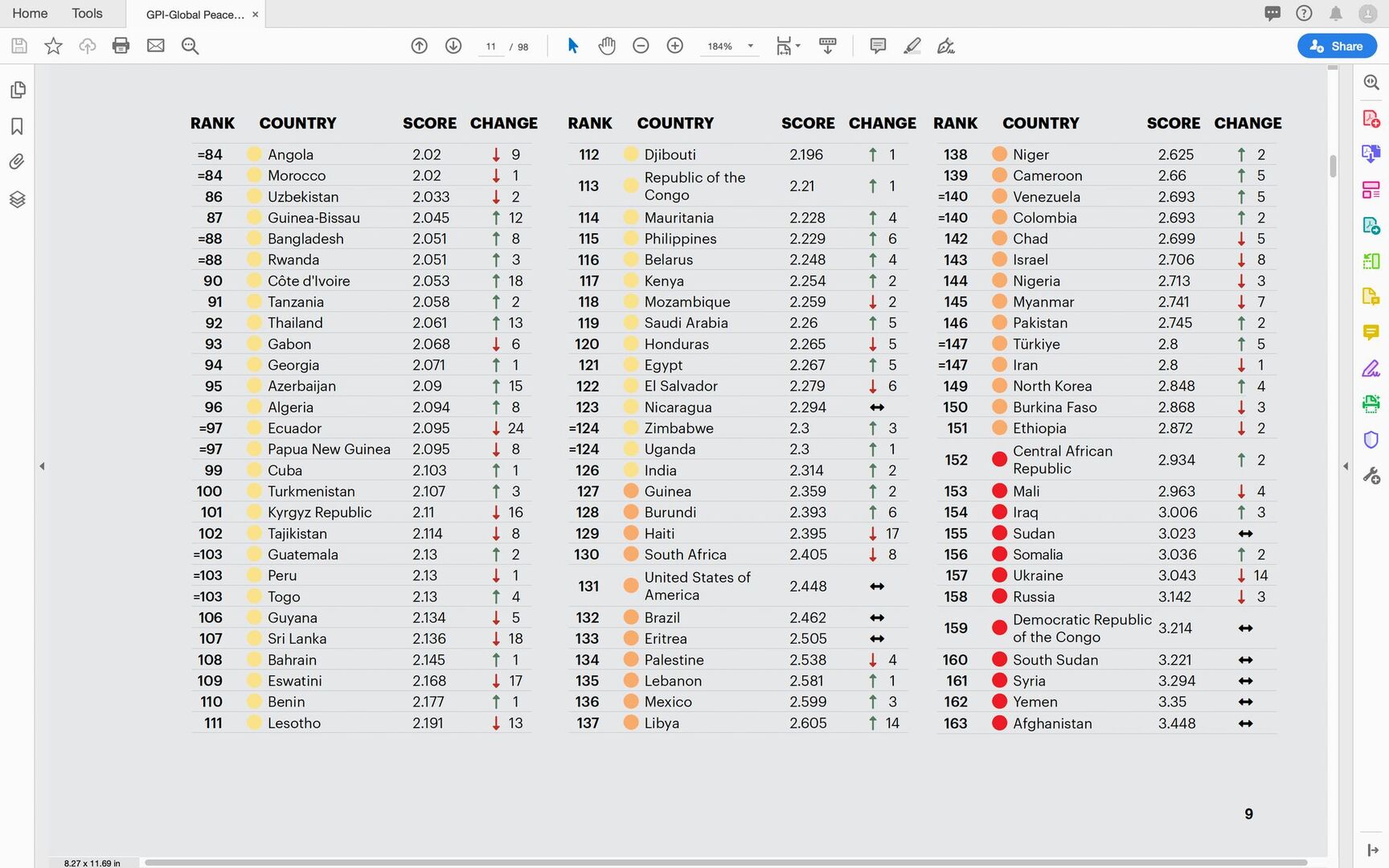Select the Highlight text pen tool

coord(912,46)
